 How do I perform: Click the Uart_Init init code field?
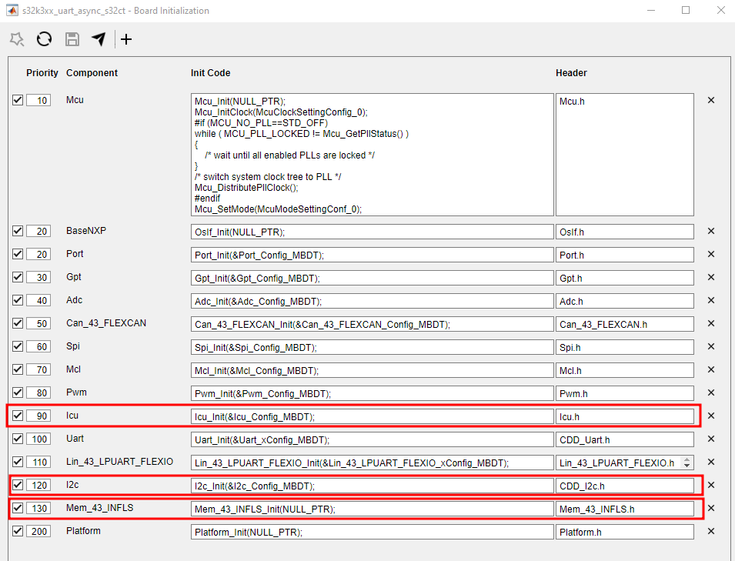pyautogui.click(x=372, y=439)
